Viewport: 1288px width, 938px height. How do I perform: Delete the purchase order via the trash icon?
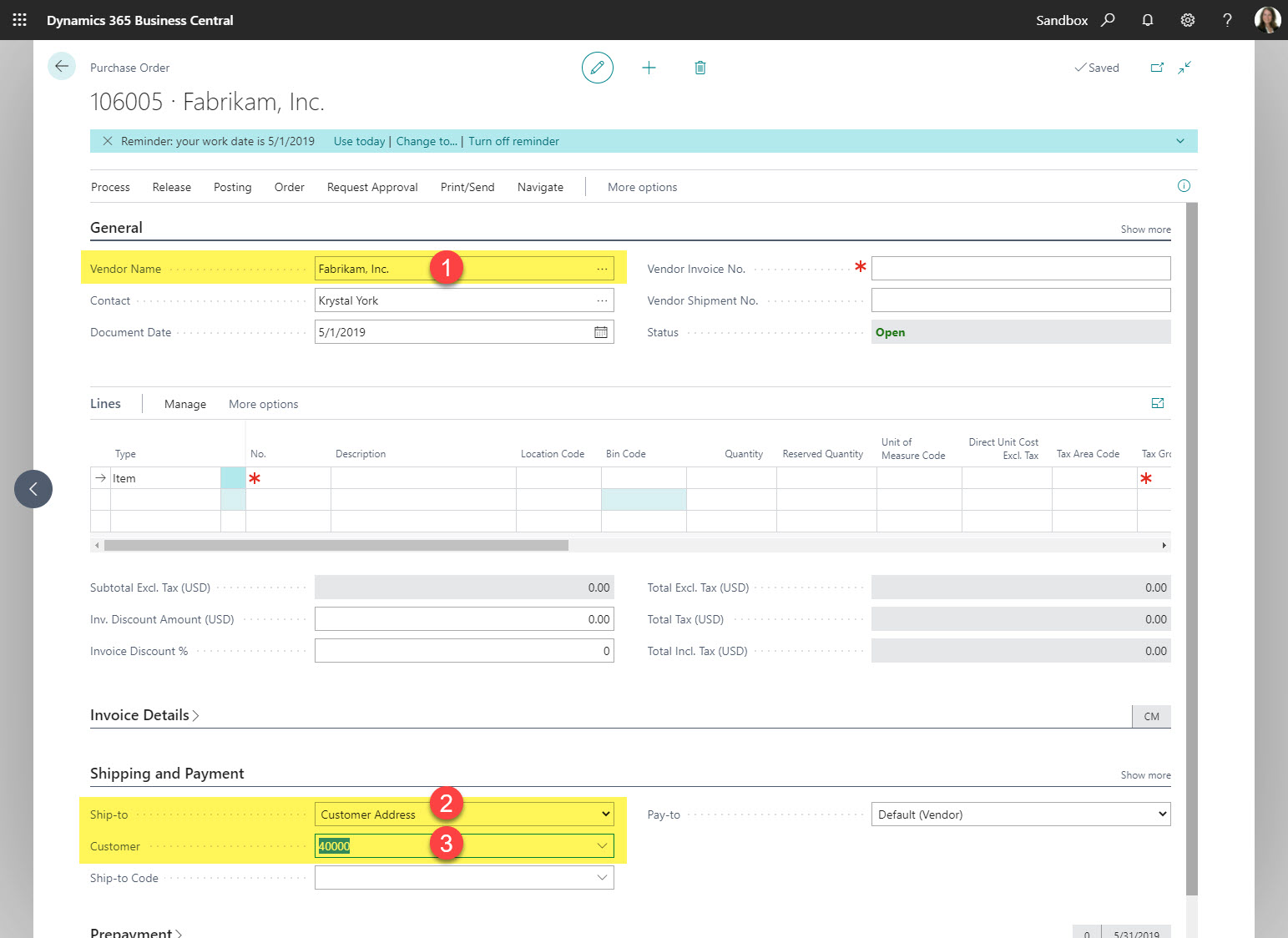700,68
